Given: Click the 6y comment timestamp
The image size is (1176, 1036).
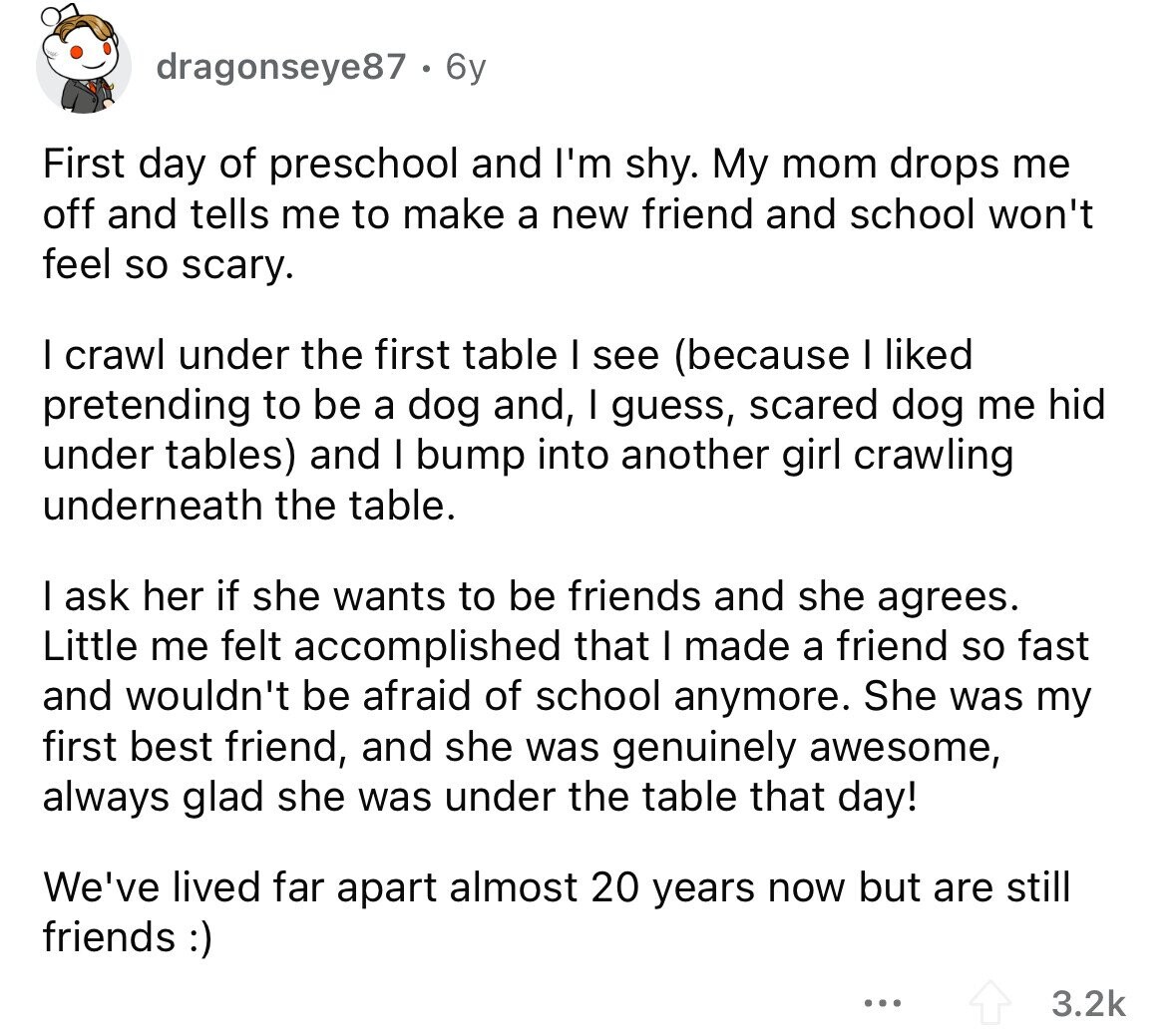Looking at the screenshot, I should 466,68.
